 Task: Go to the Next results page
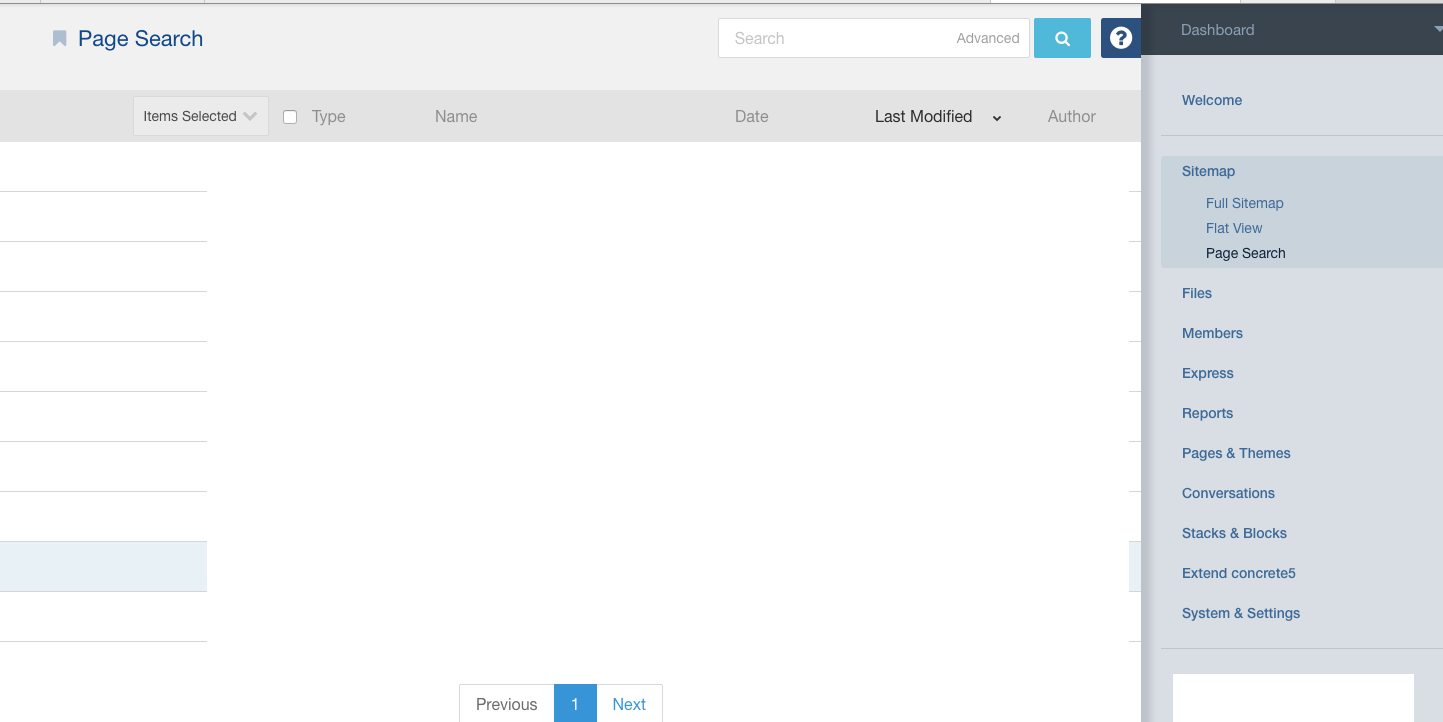tap(629, 704)
